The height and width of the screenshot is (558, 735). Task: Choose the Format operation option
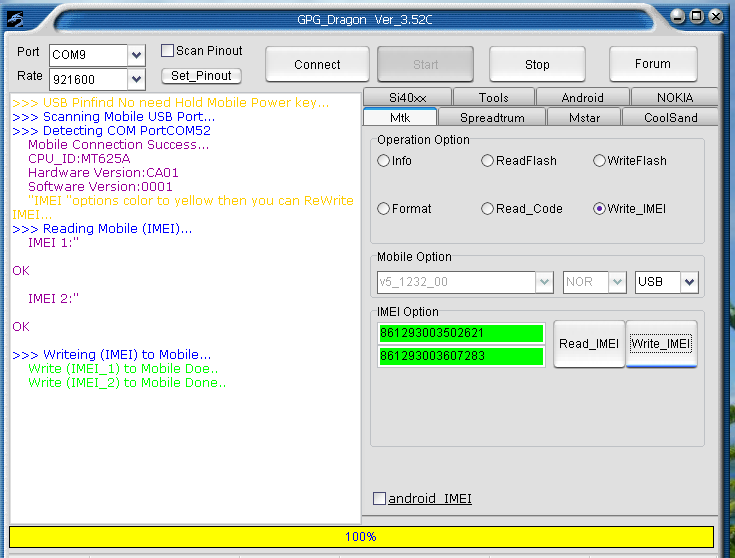pyautogui.click(x=383, y=209)
